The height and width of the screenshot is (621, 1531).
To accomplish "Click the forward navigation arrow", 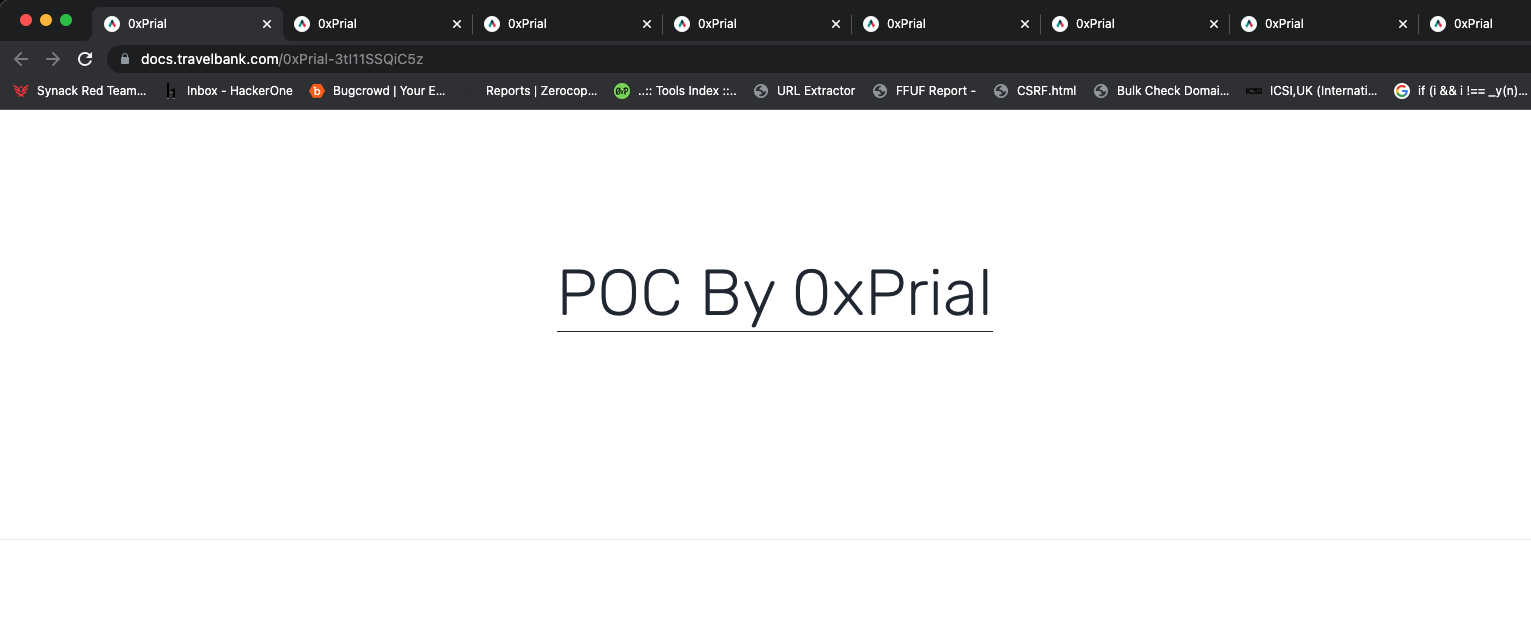I will click(x=53, y=59).
